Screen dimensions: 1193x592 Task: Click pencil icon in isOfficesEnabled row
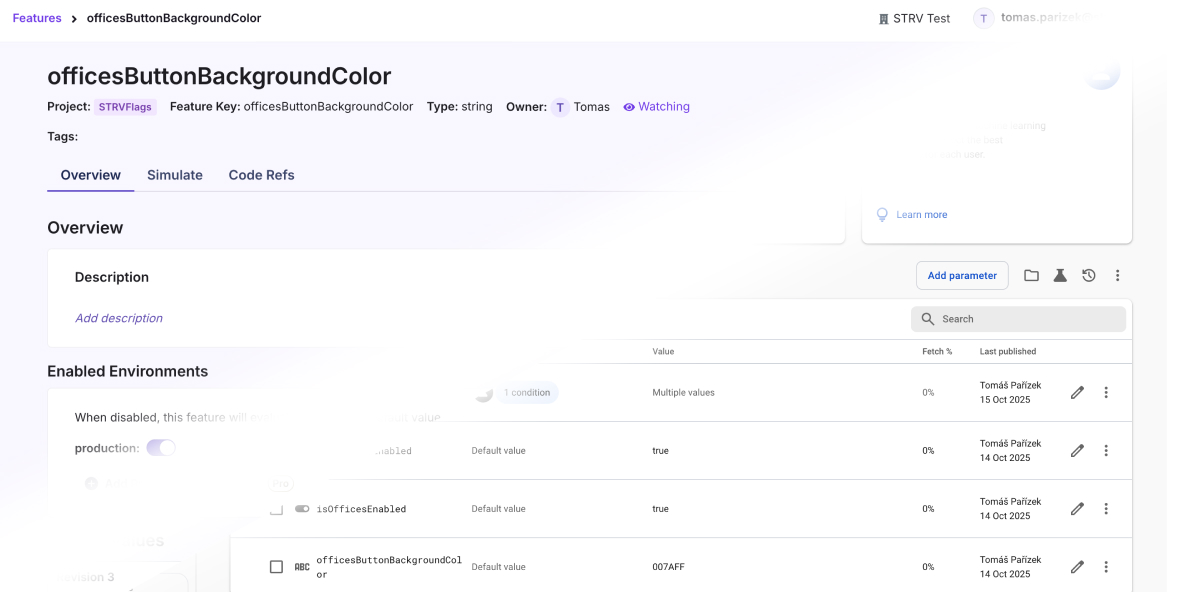[x=1077, y=509]
